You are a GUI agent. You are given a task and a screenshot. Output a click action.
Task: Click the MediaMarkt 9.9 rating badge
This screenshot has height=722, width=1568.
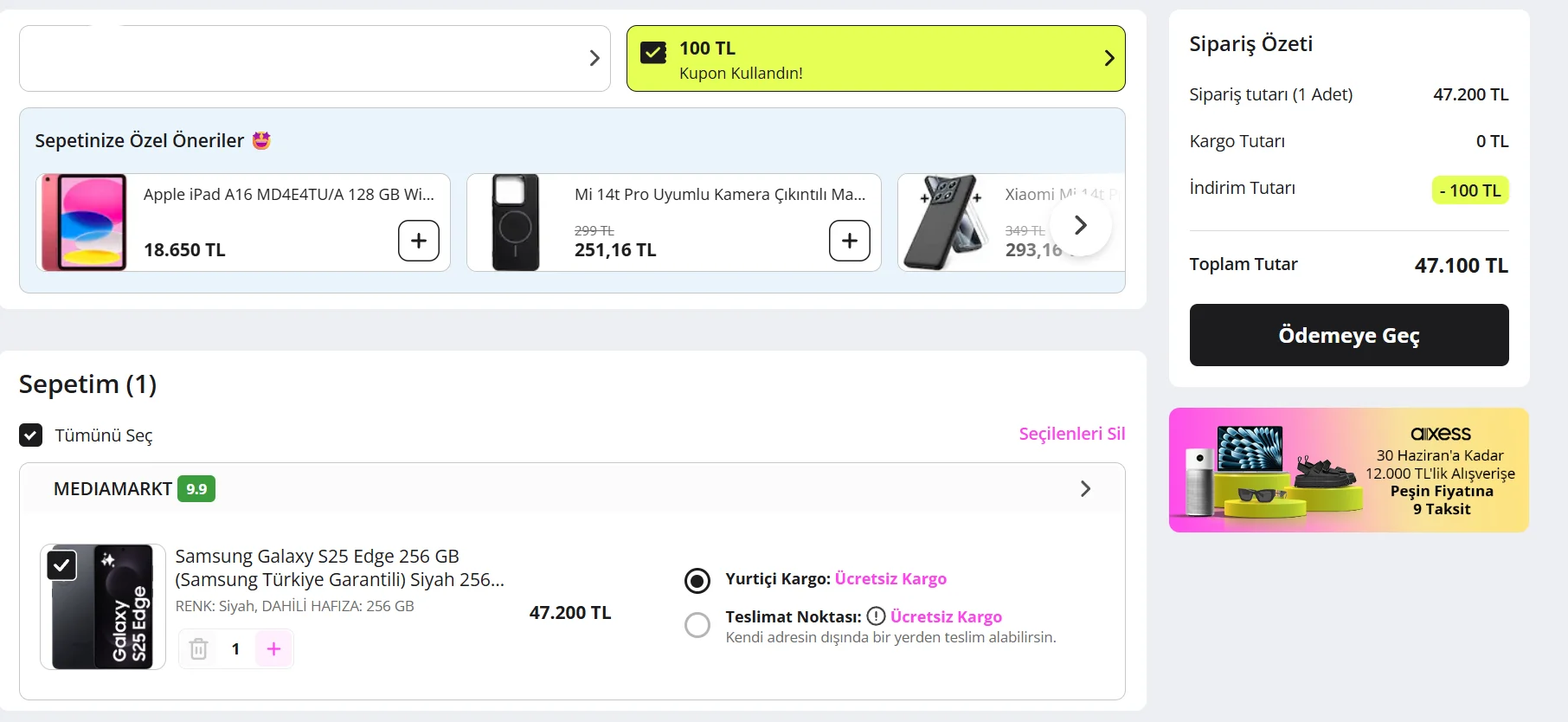196,489
